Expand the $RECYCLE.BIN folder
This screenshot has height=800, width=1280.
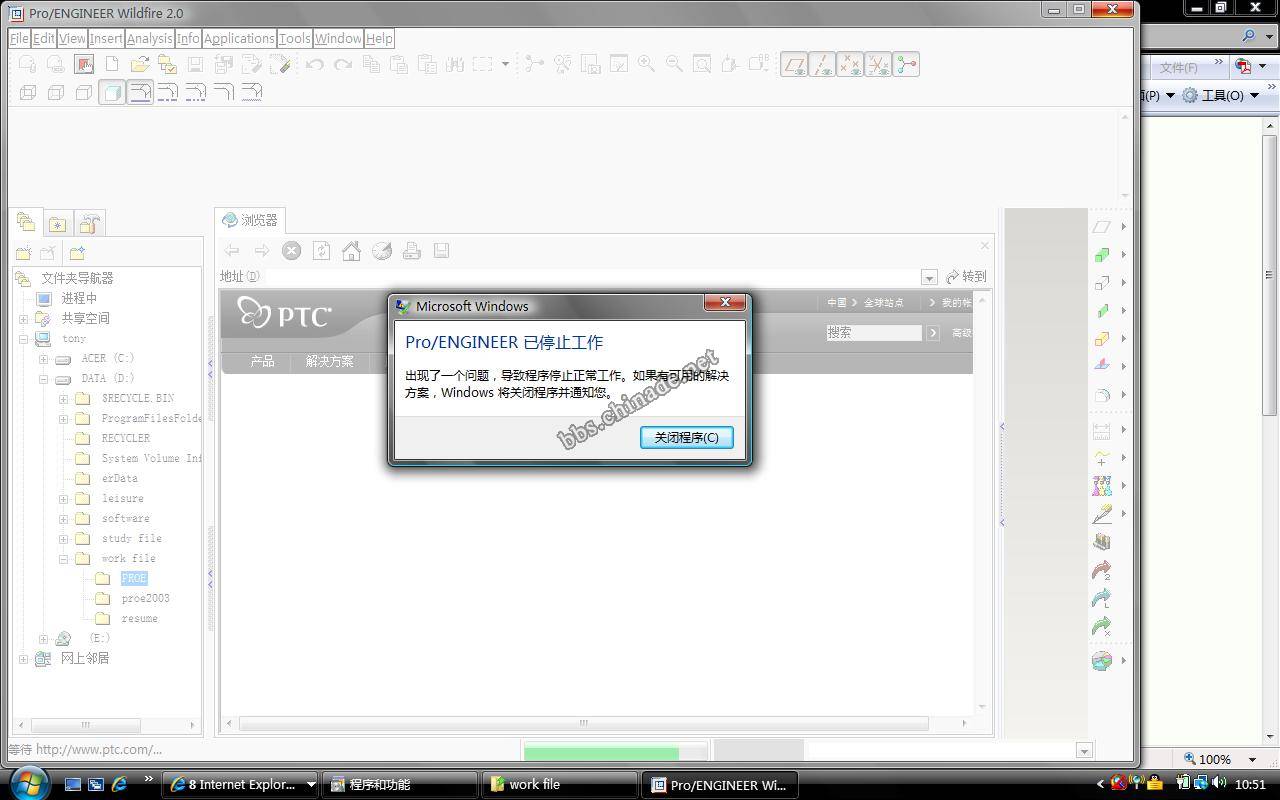[x=63, y=398]
